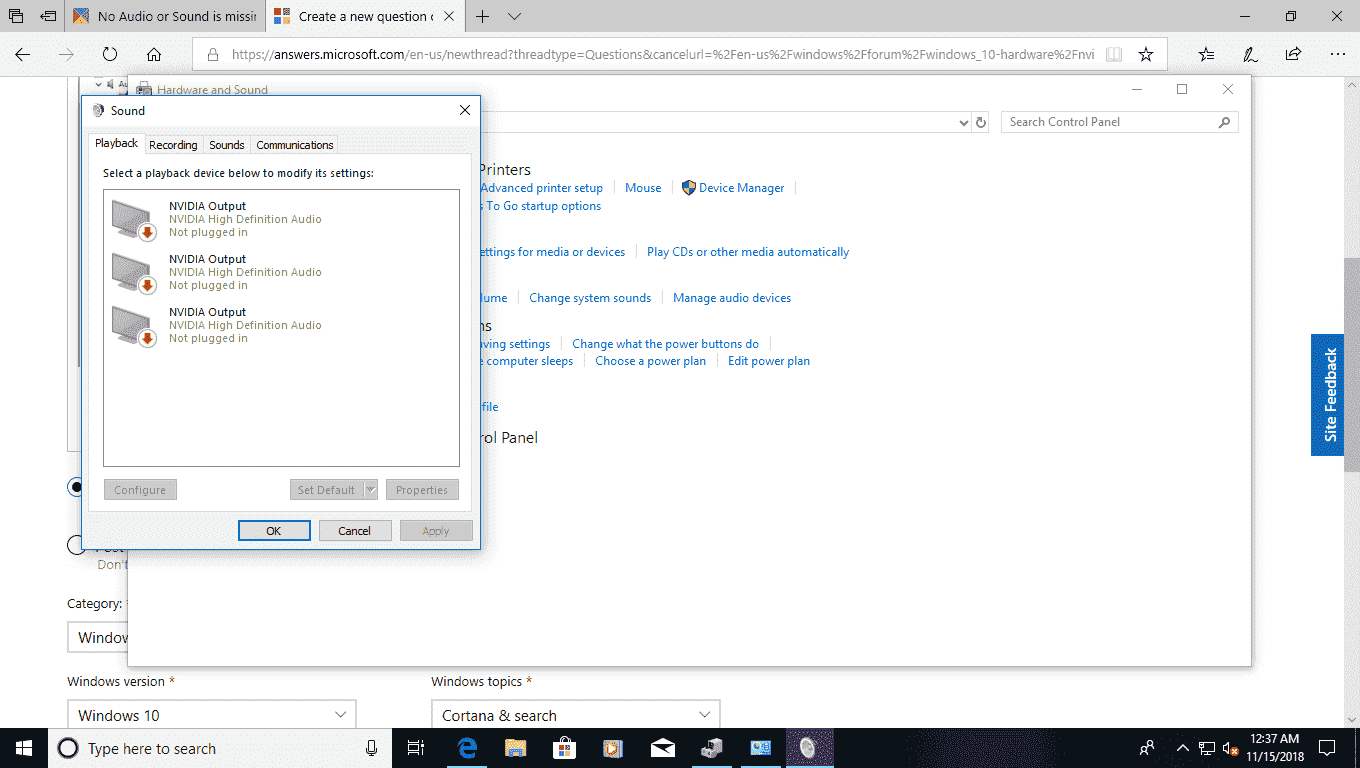Open Mail app from taskbar

662,748
